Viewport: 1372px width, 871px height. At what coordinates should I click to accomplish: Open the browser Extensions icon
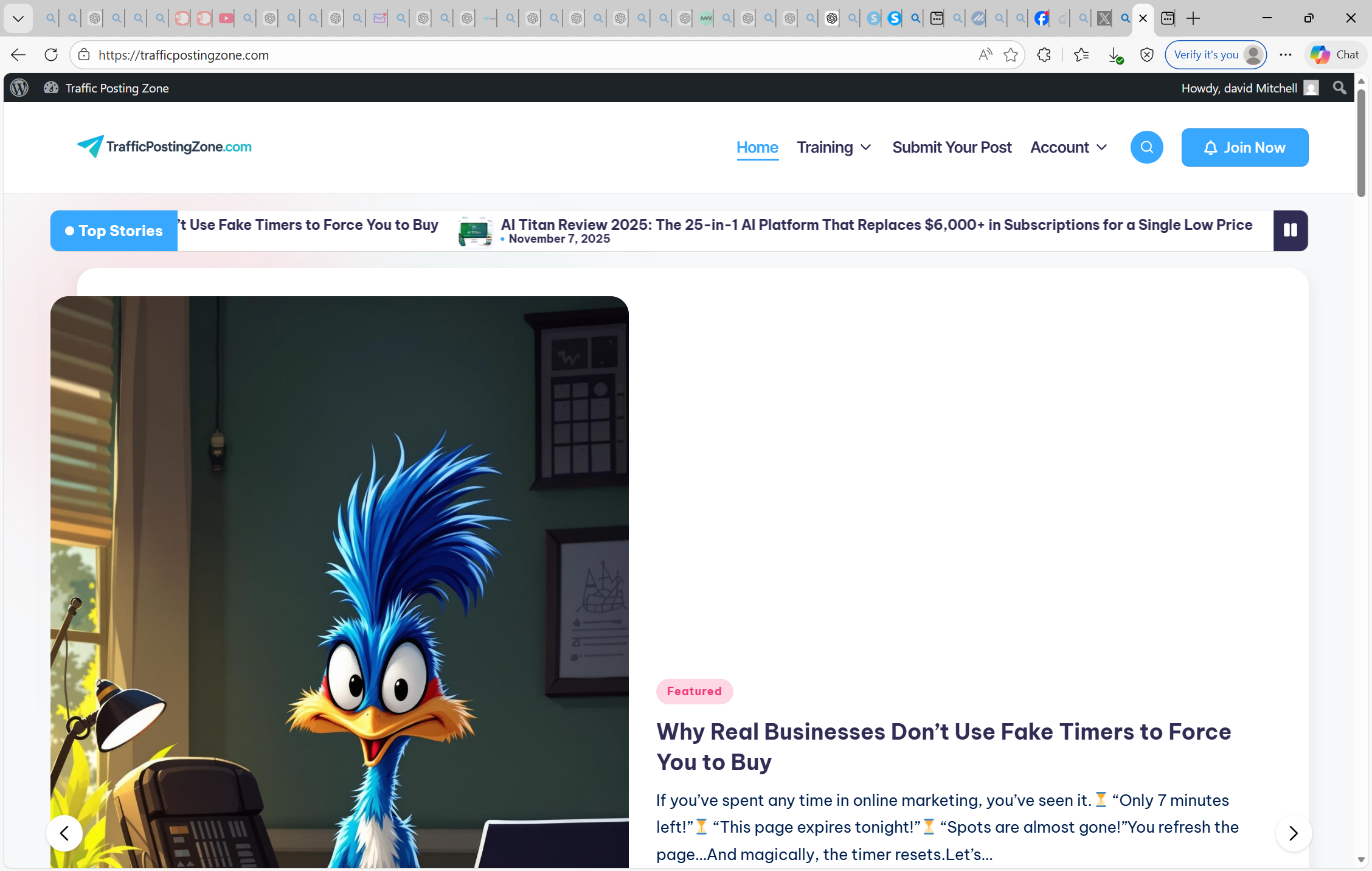pos(1044,55)
